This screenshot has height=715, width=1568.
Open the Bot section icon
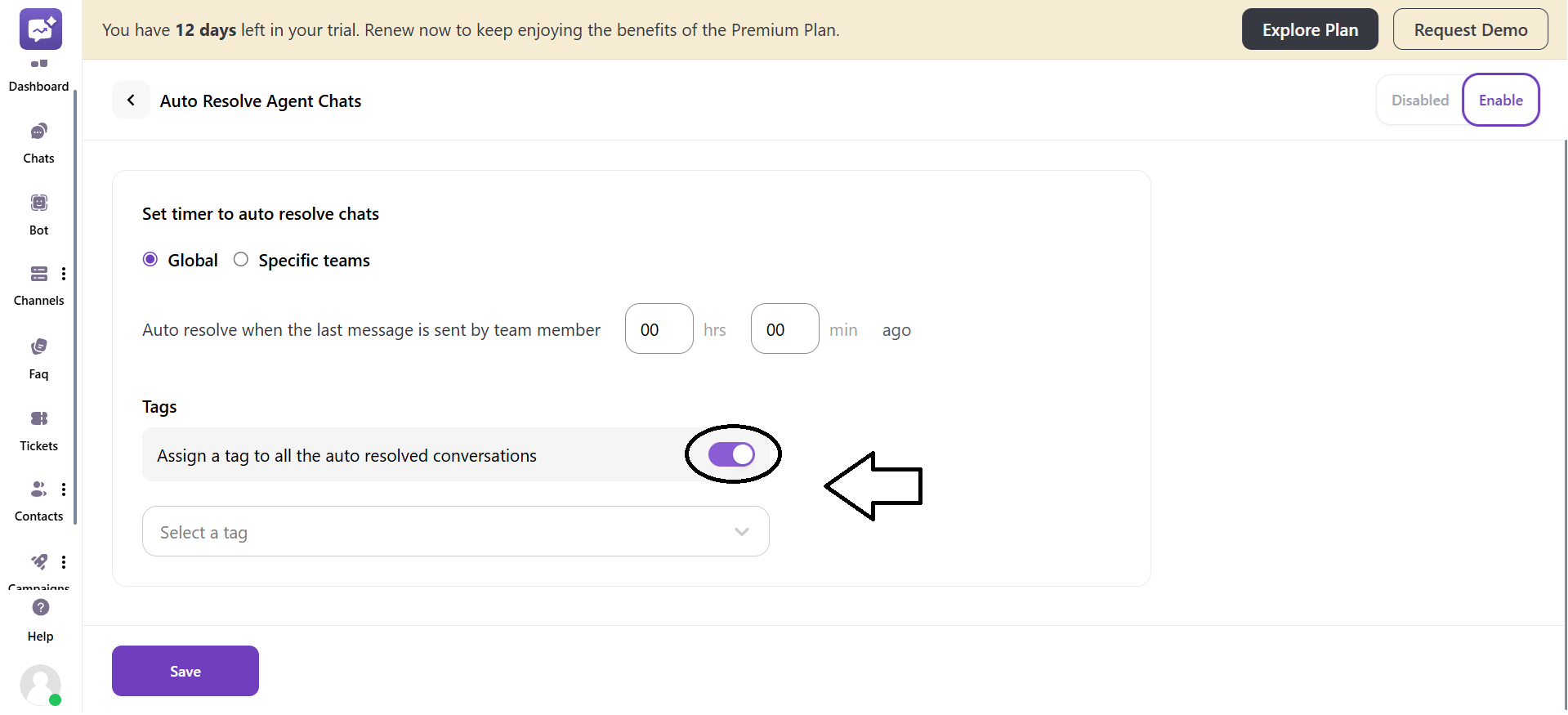[x=38, y=203]
